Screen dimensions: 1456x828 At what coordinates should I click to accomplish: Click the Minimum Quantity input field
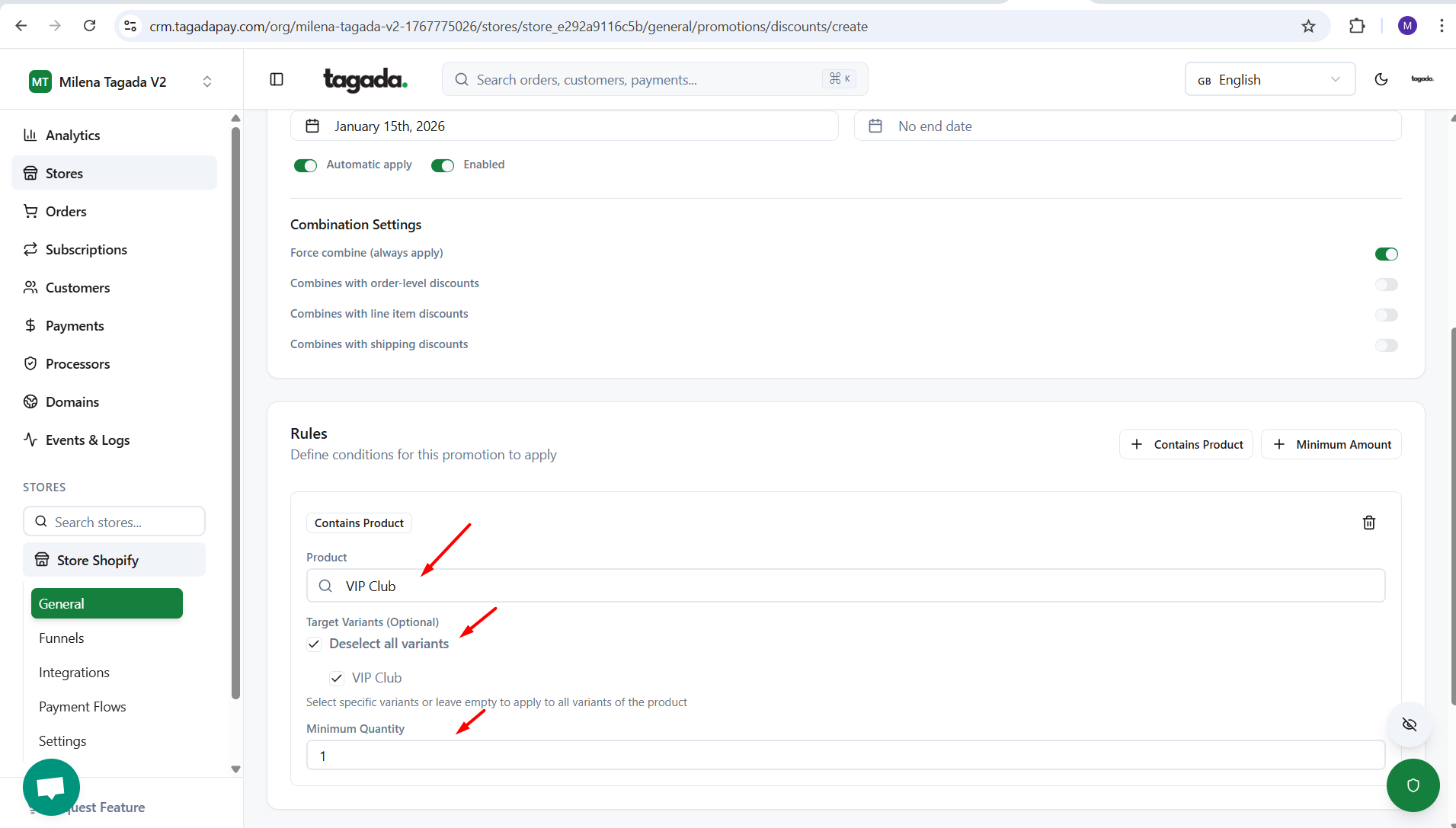(845, 756)
